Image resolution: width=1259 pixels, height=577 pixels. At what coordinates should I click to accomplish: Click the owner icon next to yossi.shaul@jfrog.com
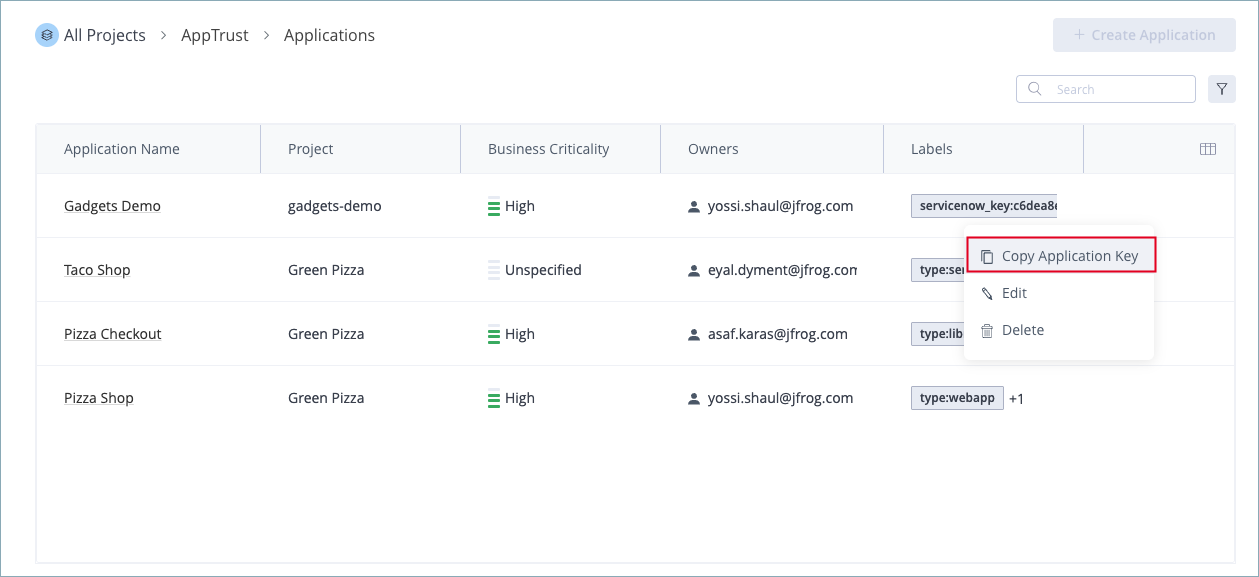(x=692, y=206)
